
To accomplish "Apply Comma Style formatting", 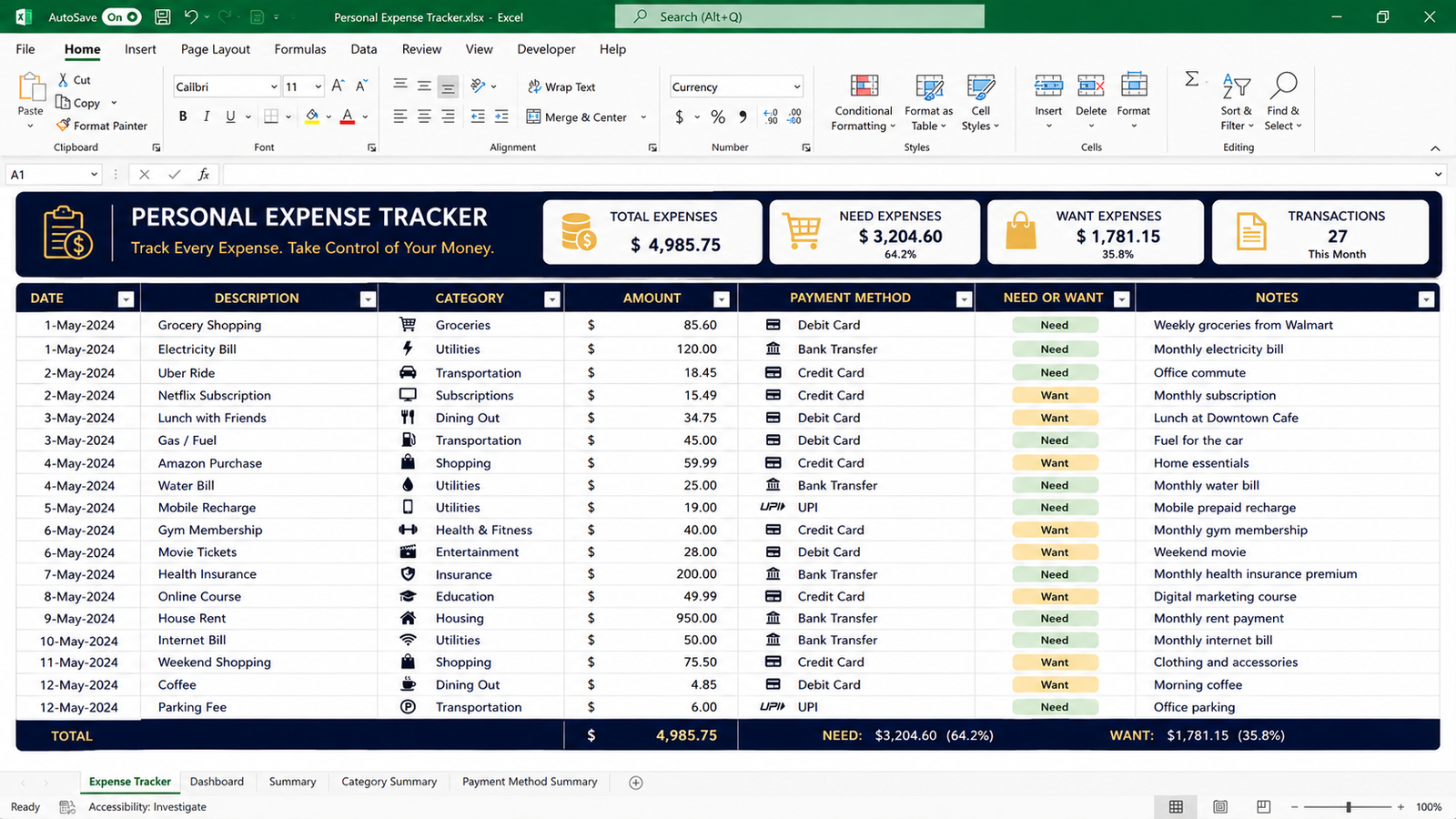I will point(743,116).
